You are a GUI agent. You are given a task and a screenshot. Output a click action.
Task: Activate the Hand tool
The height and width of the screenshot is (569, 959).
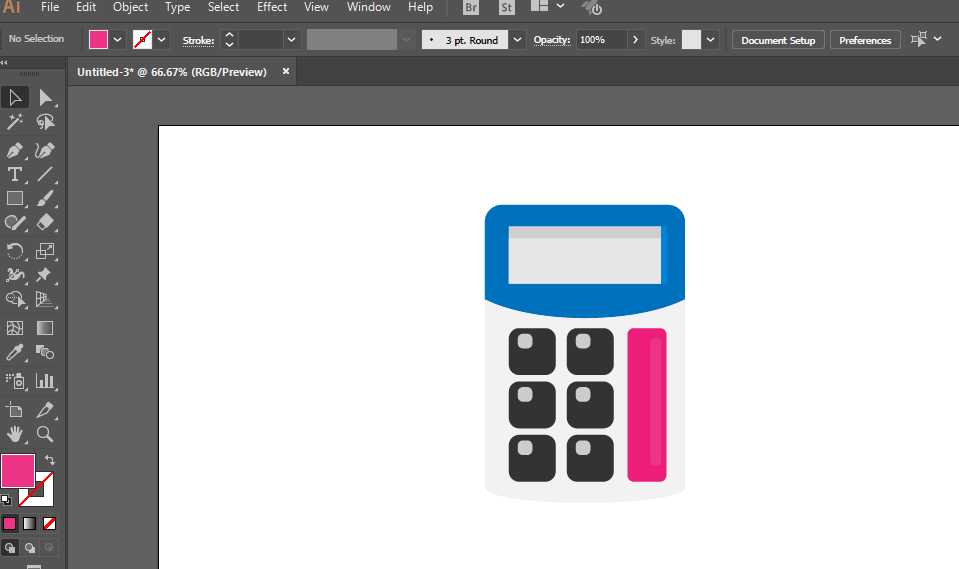pyautogui.click(x=15, y=434)
